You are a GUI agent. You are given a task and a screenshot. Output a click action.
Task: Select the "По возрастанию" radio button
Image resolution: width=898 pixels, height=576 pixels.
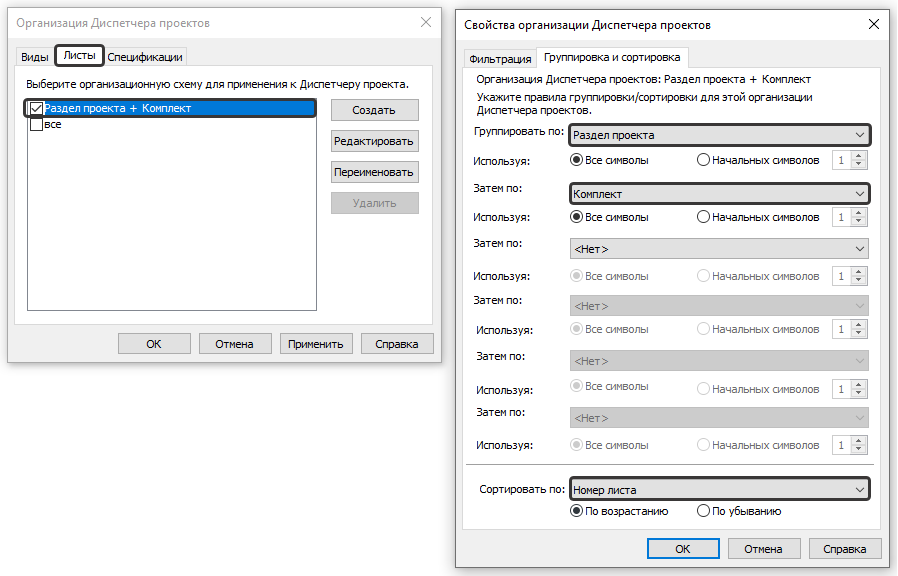click(576, 511)
